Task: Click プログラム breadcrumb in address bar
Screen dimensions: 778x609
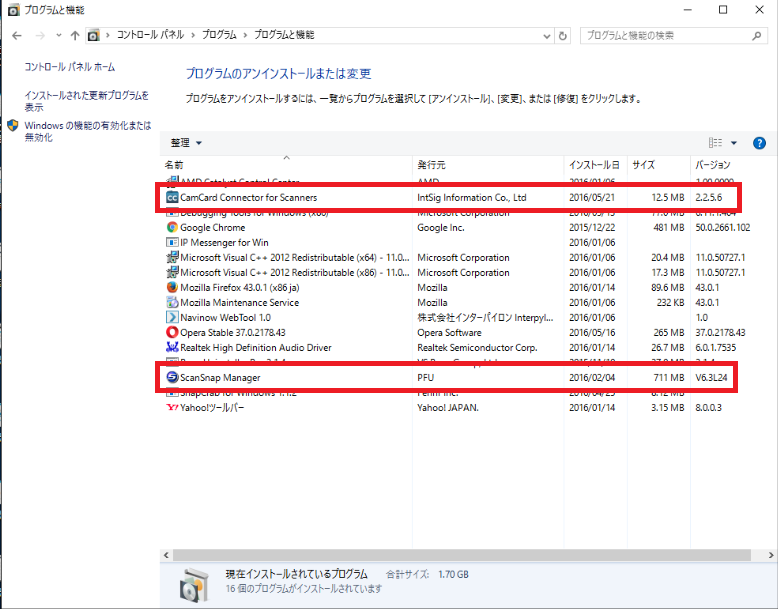Action: point(219,35)
